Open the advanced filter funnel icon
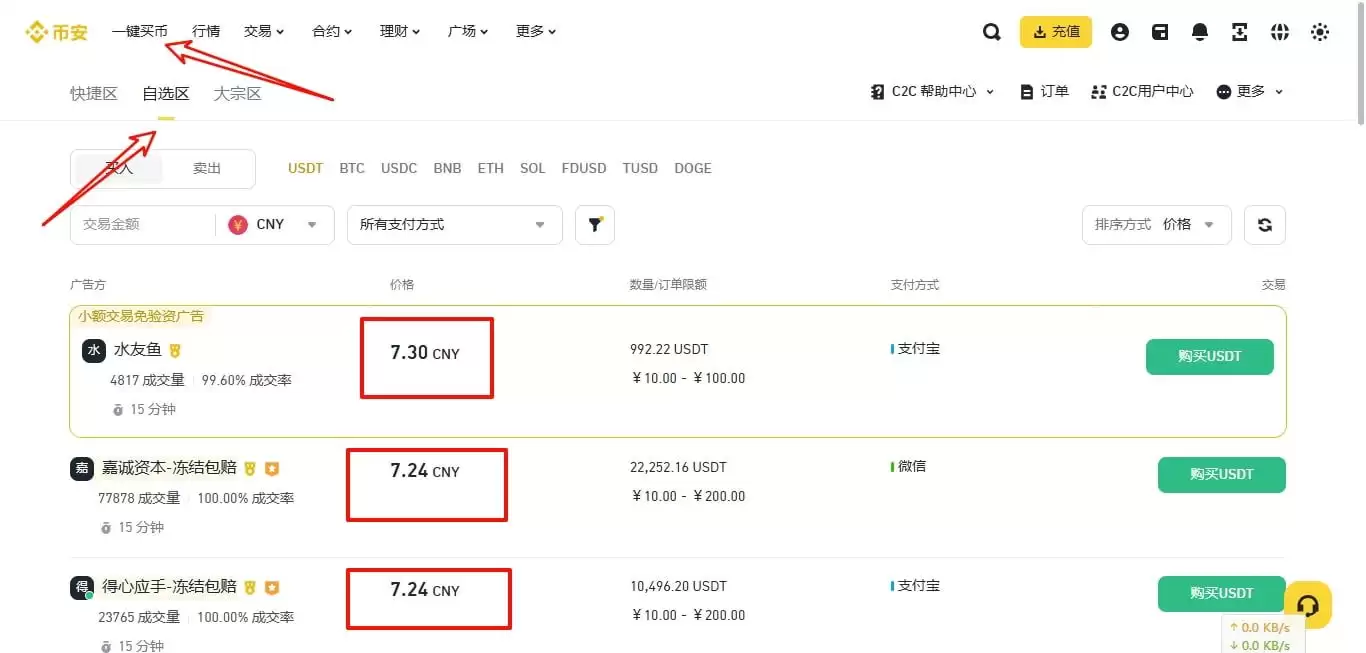This screenshot has height=653, width=1366. pyautogui.click(x=595, y=224)
